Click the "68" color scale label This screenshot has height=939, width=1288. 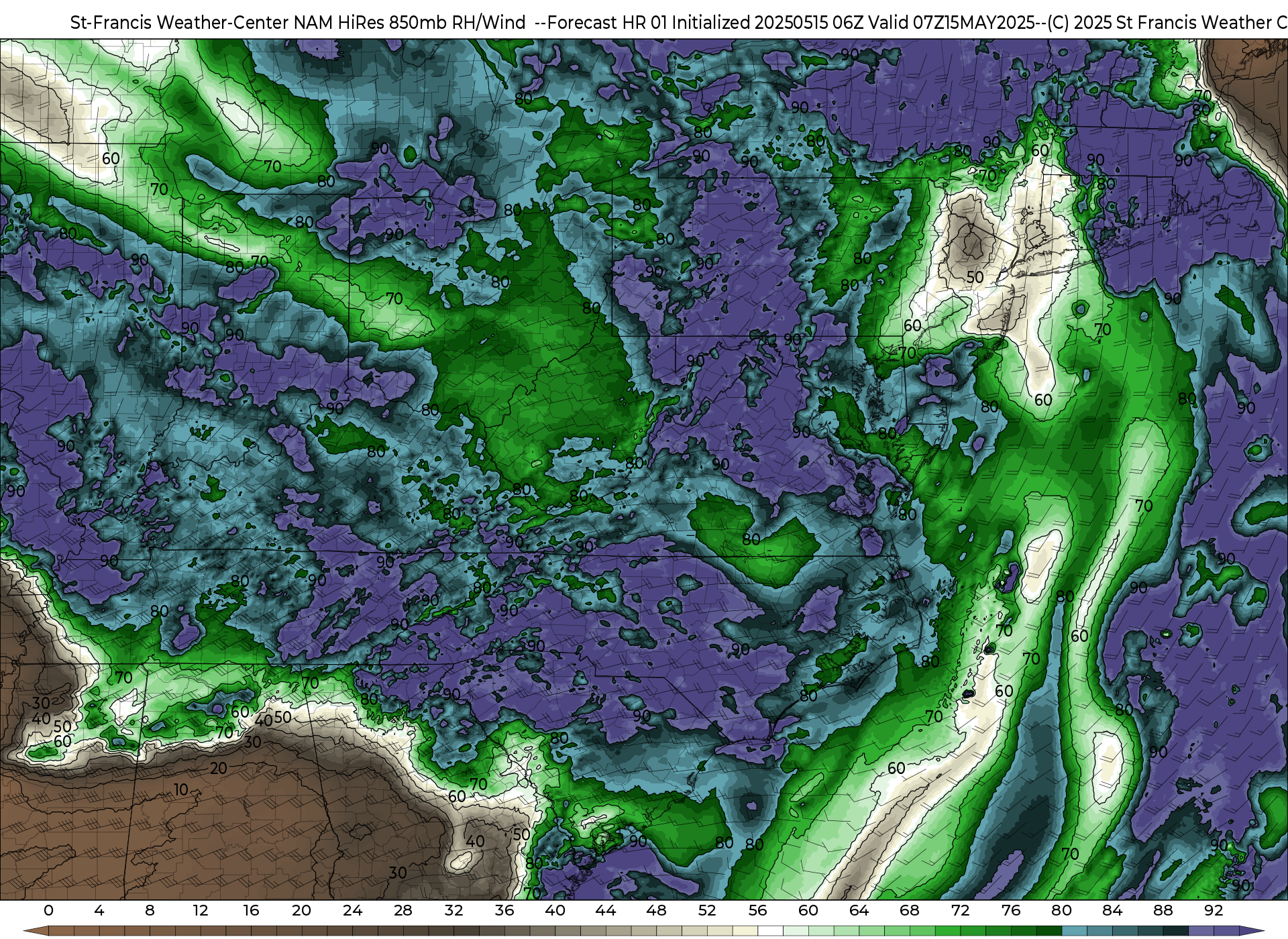pos(910,910)
